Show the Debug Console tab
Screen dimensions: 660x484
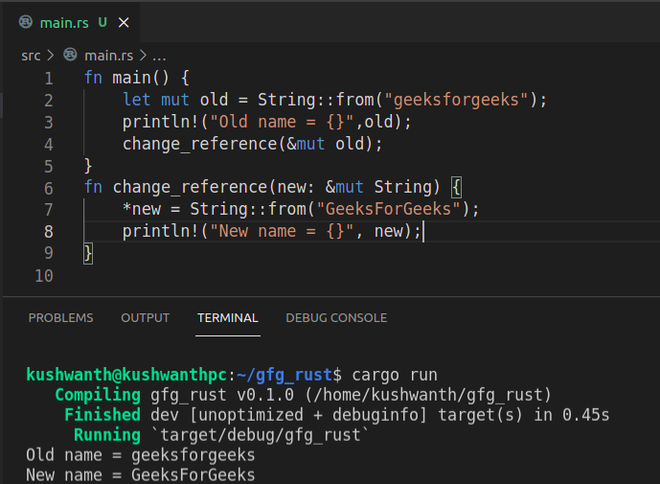(x=336, y=318)
